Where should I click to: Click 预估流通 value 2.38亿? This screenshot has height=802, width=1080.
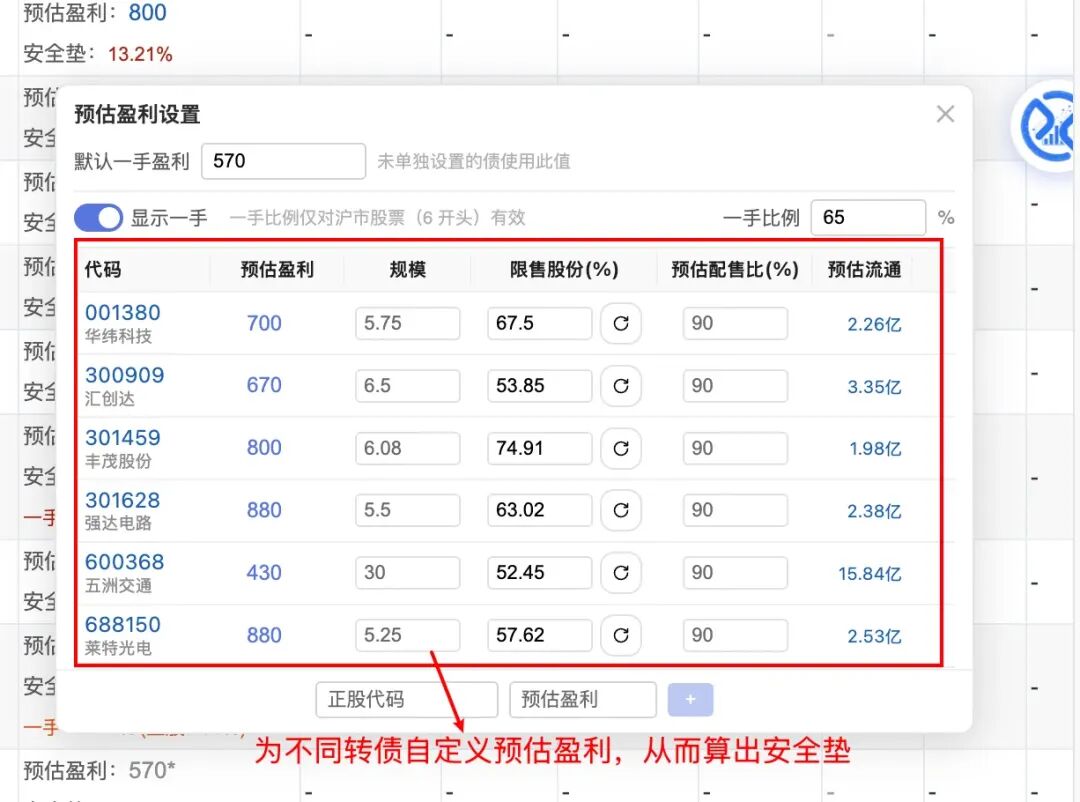tap(874, 511)
